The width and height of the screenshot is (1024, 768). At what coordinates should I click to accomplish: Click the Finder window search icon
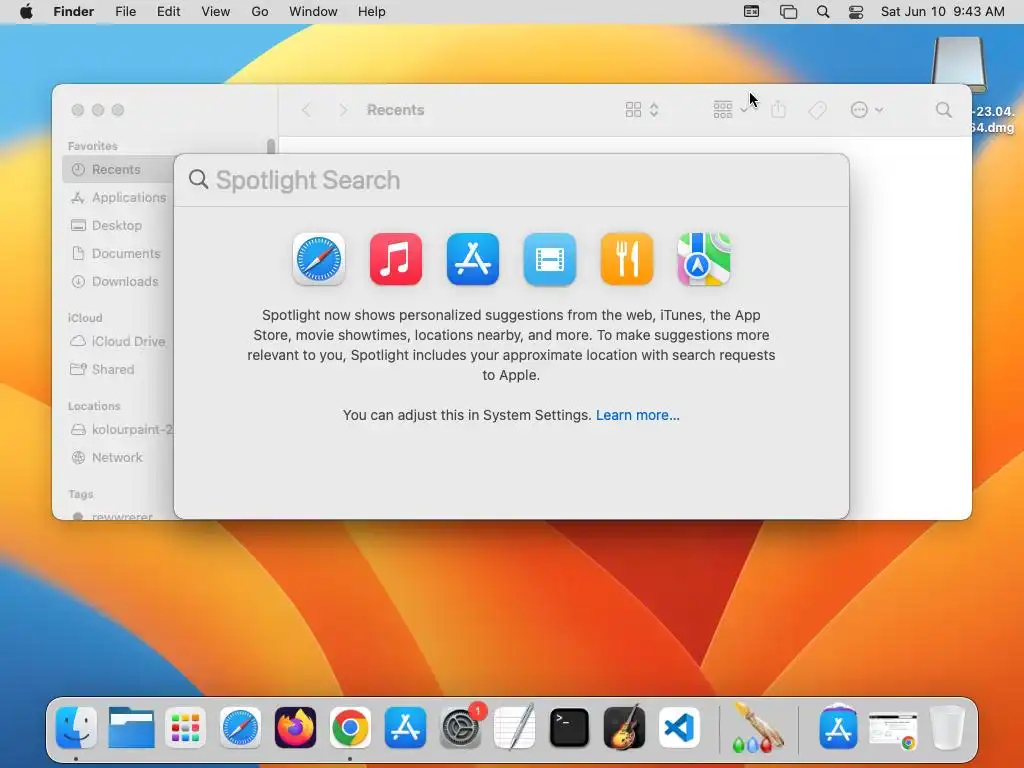tap(944, 110)
